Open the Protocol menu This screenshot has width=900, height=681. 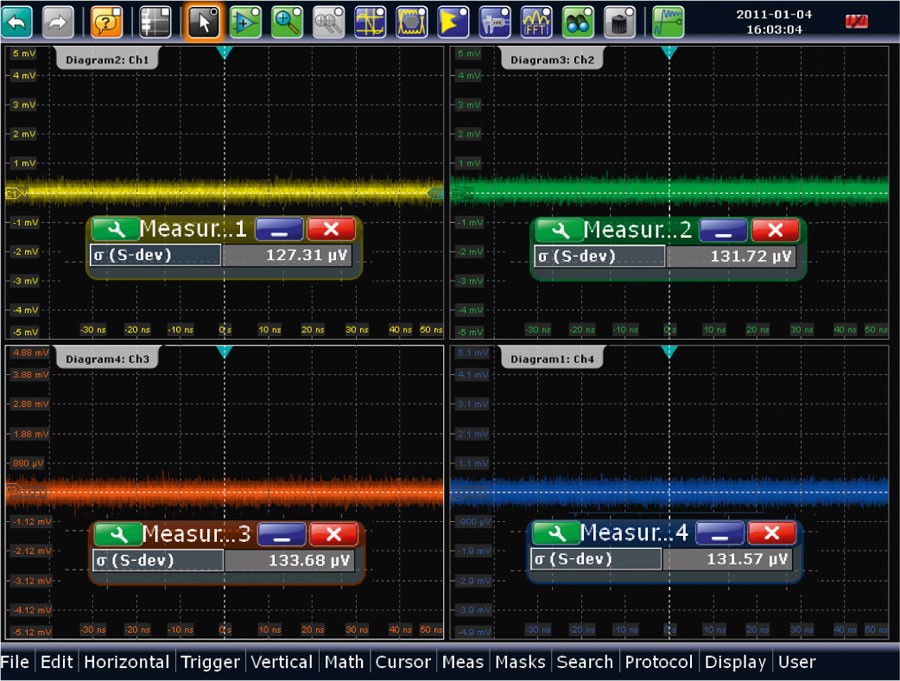click(658, 662)
